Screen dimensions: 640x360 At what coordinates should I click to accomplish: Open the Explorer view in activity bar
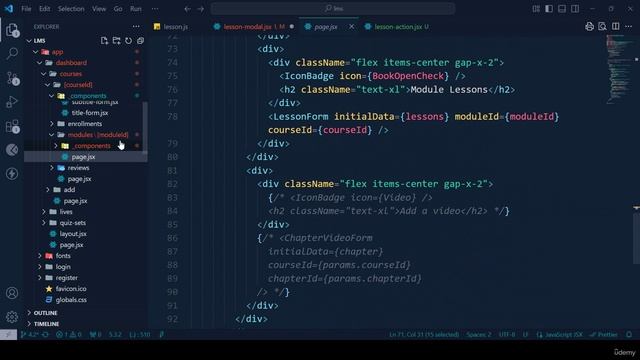tap(12, 30)
